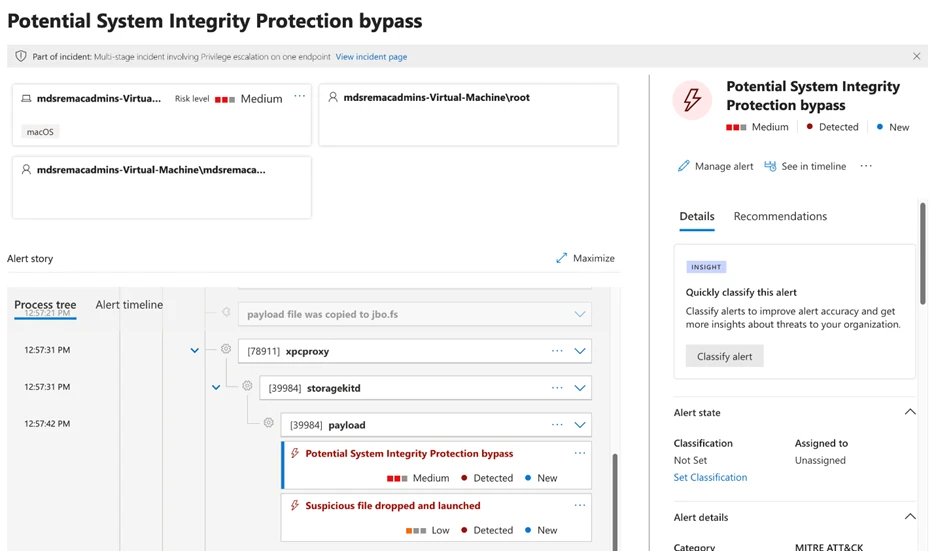Viewport: 936px width, 551px height.
Task: Click the Classify alert button
Action: (x=724, y=356)
